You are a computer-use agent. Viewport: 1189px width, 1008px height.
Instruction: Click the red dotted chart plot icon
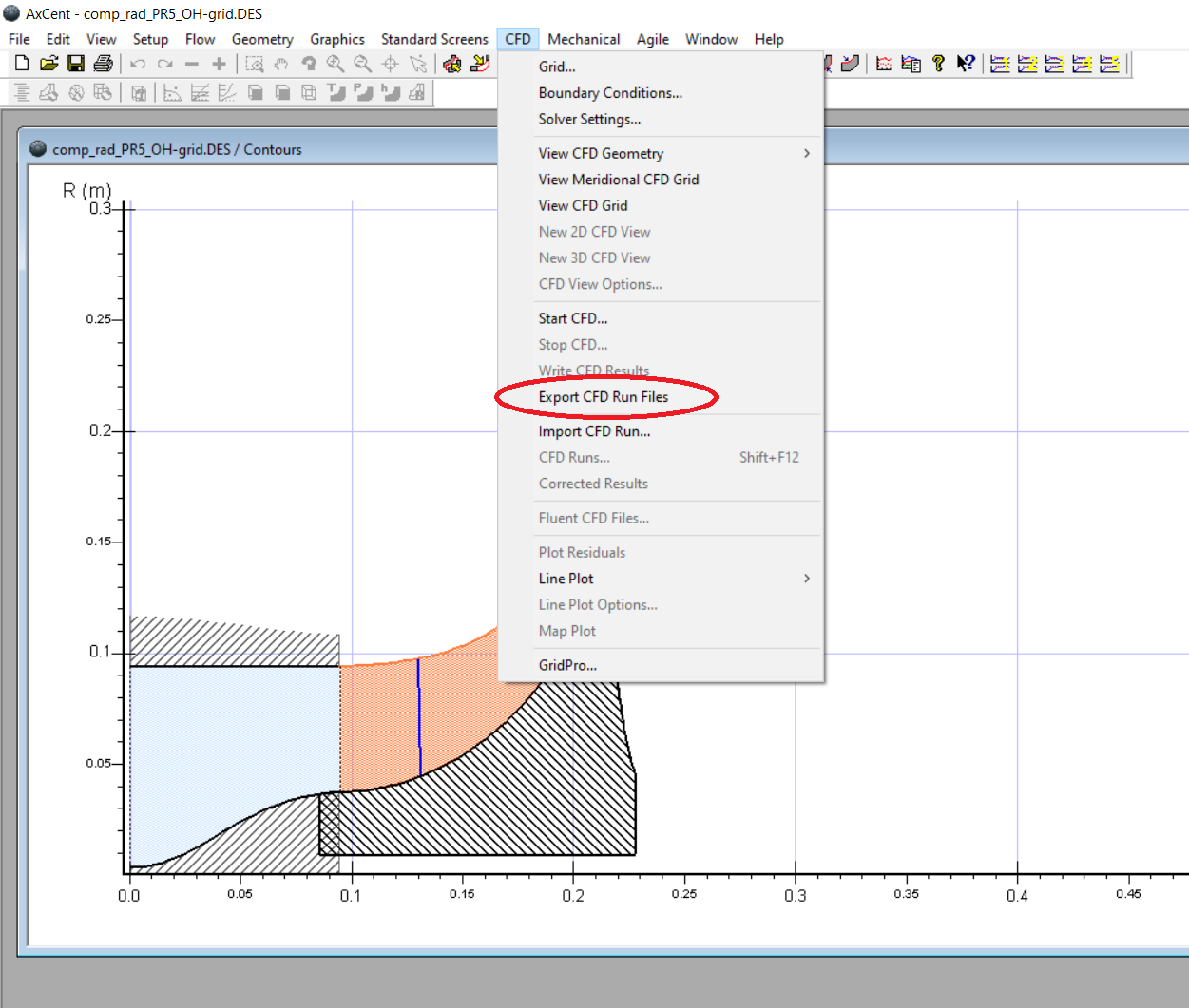[x=884, y=64]
